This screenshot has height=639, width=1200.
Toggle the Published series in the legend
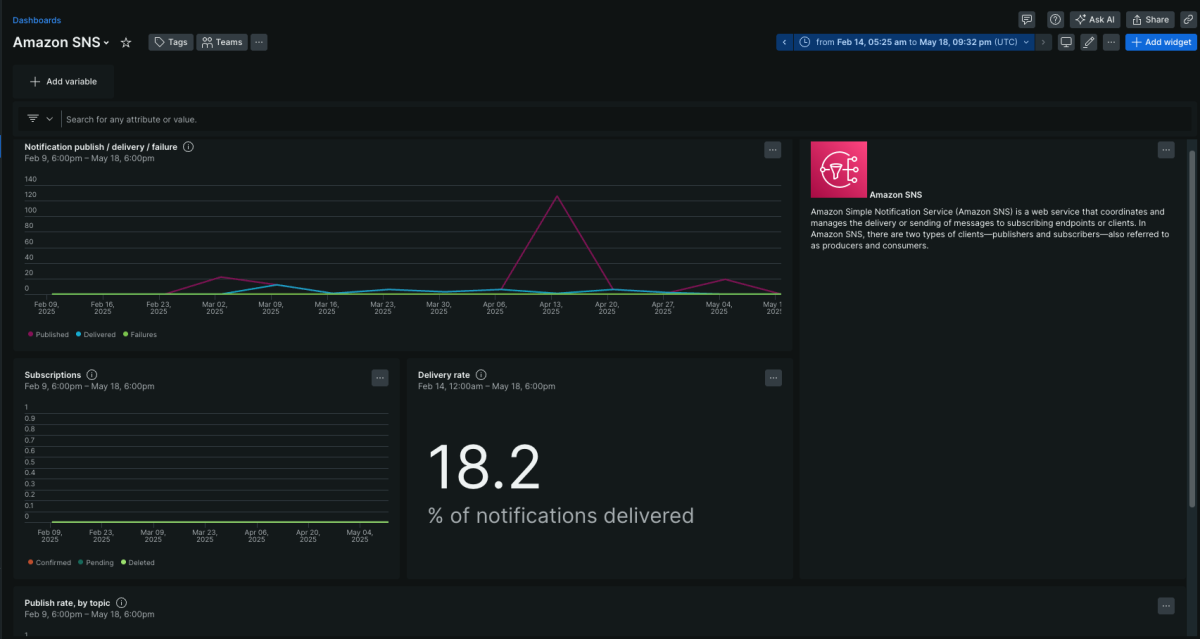[48, 334]
